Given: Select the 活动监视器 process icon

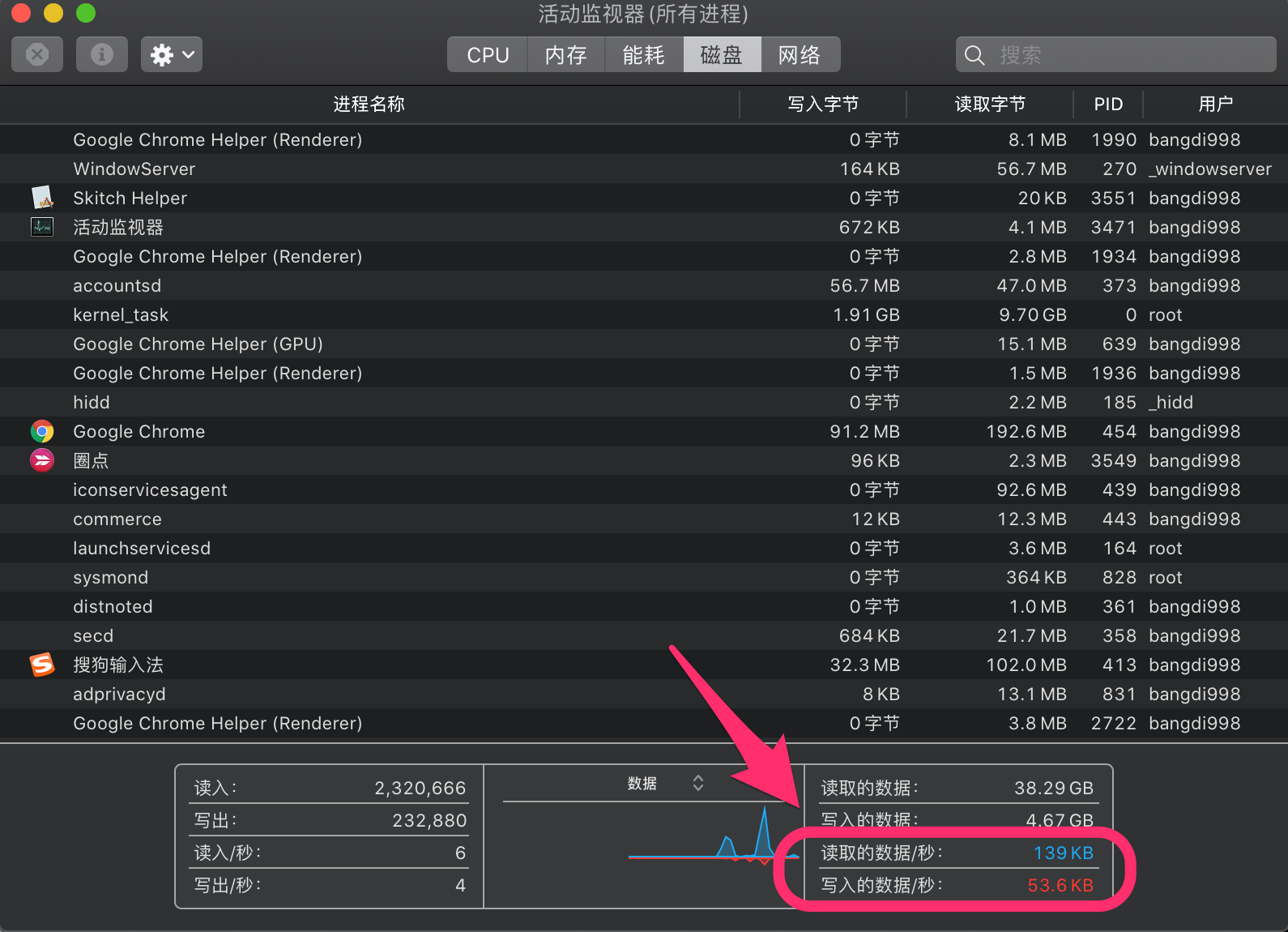Looking at the screenshot, I should (x=42, y=227).
